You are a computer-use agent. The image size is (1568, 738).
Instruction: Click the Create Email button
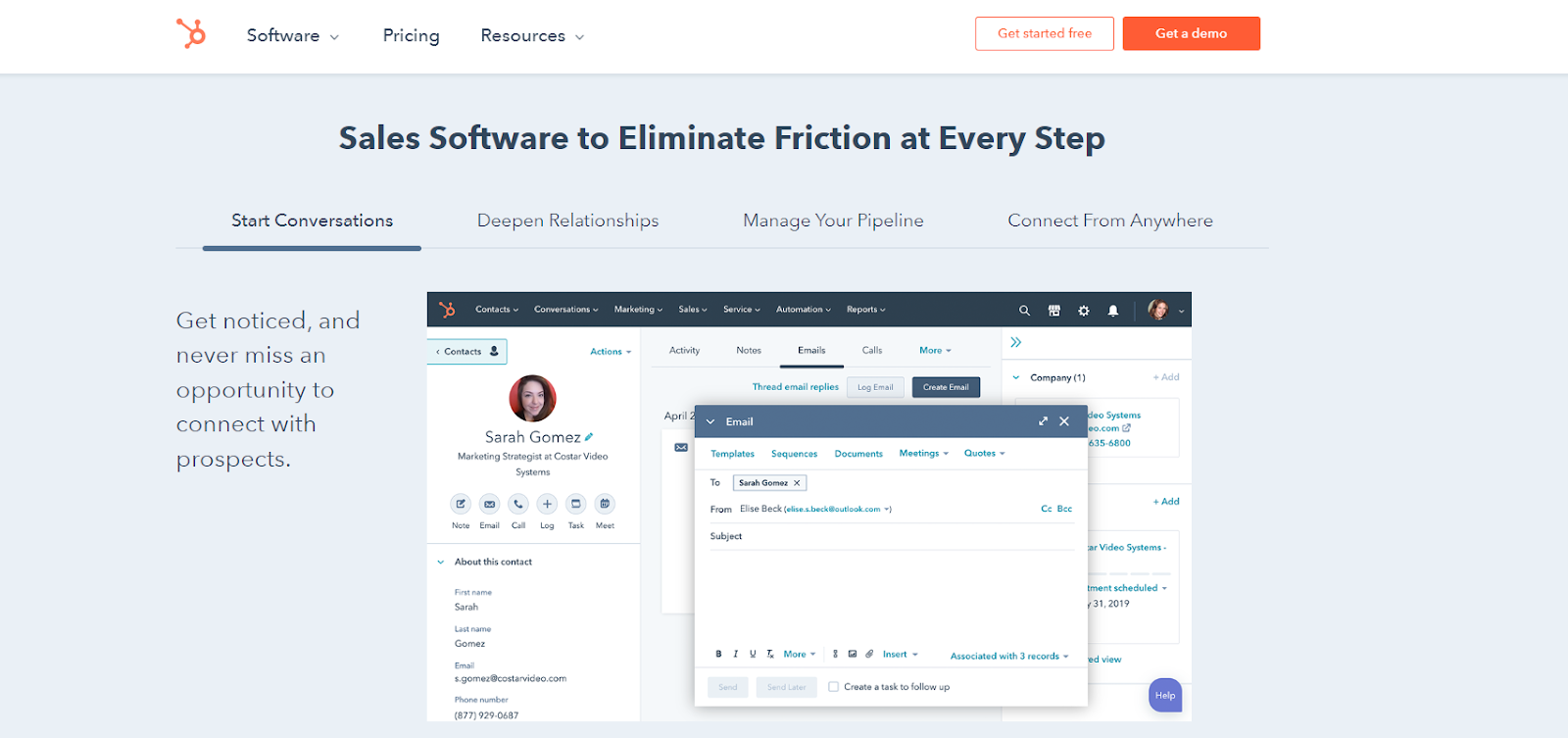click(946, 387)
